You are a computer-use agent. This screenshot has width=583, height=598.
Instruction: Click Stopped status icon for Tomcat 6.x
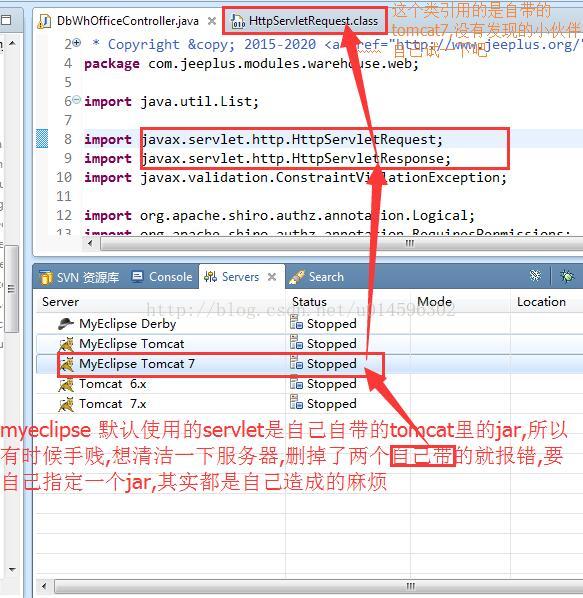(296, 382)
